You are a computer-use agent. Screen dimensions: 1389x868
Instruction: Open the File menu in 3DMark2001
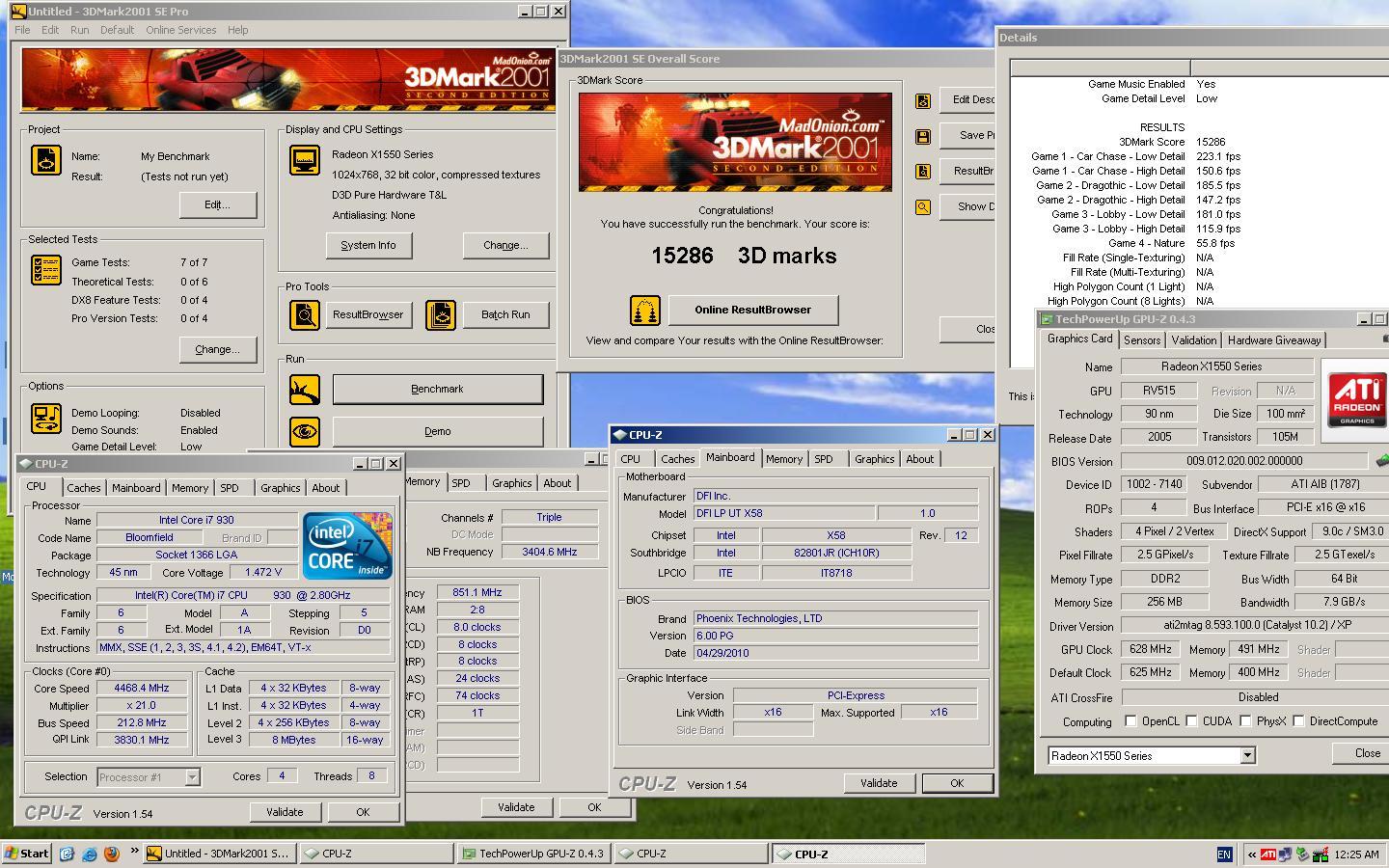coord(22,30)
